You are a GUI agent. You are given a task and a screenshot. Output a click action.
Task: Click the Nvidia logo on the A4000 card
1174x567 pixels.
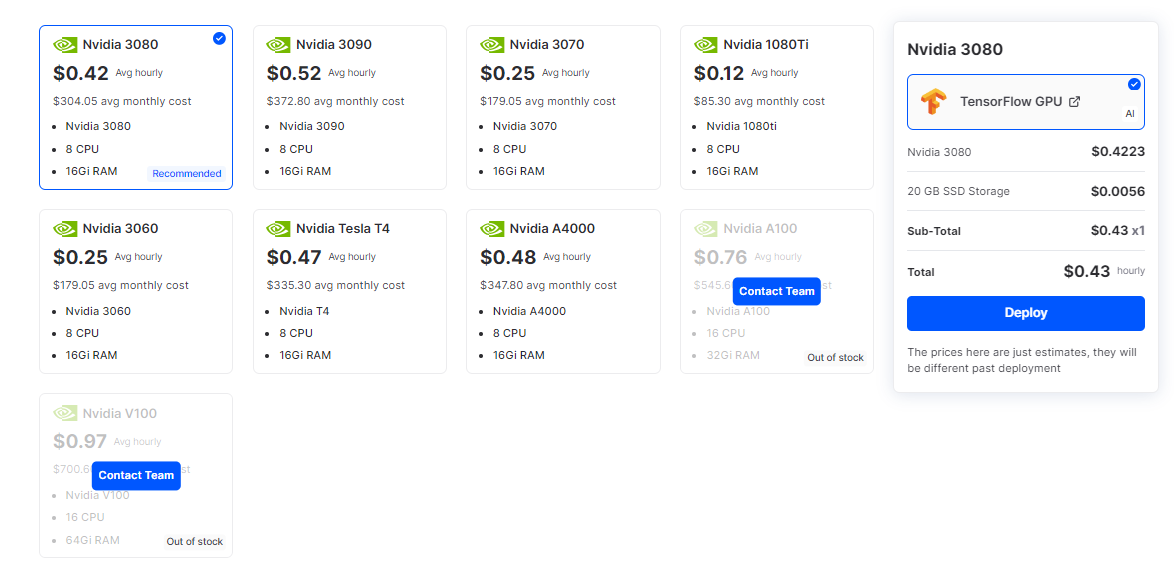click(492, 228)
